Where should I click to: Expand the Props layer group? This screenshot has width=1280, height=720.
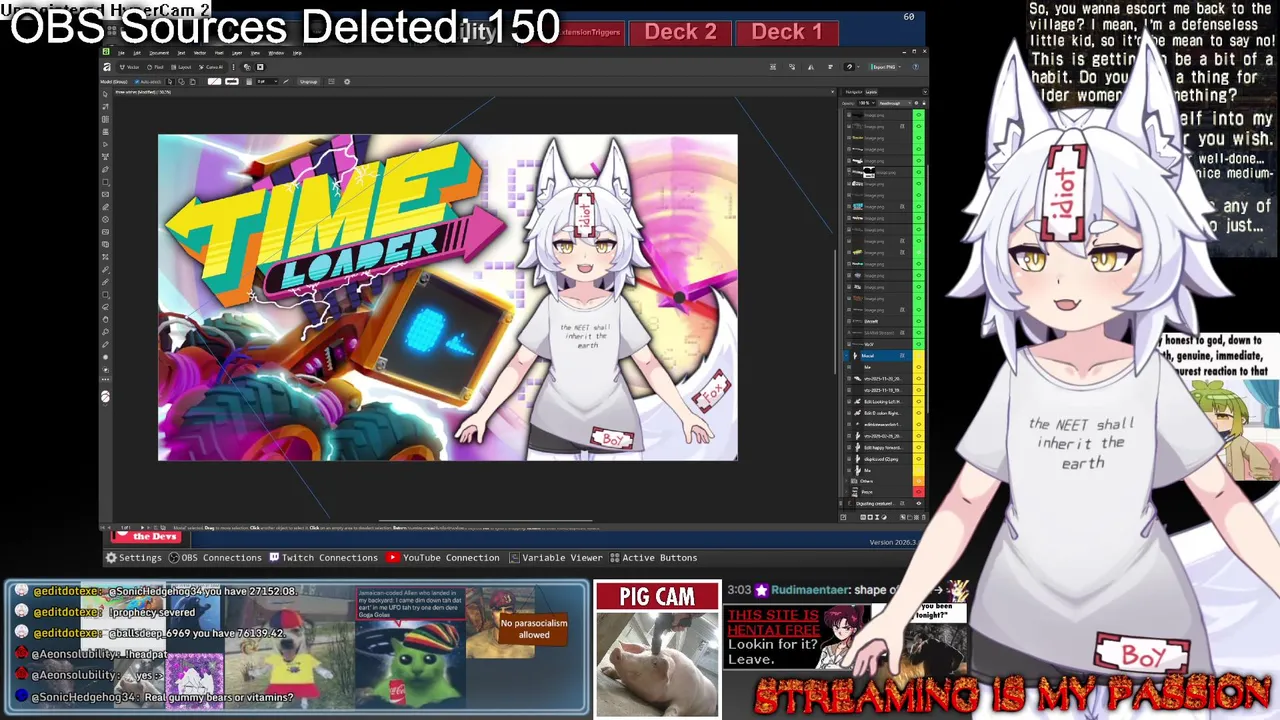coord(846,492)
